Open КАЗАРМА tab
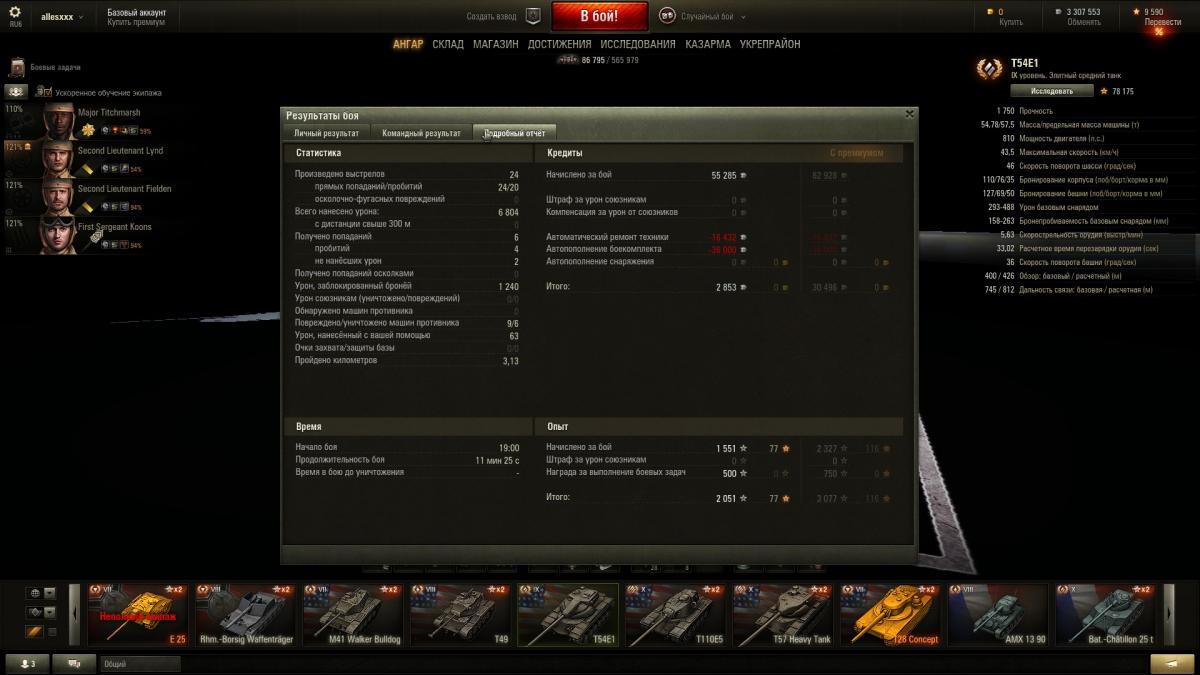1200x675 pixels. 708,44
